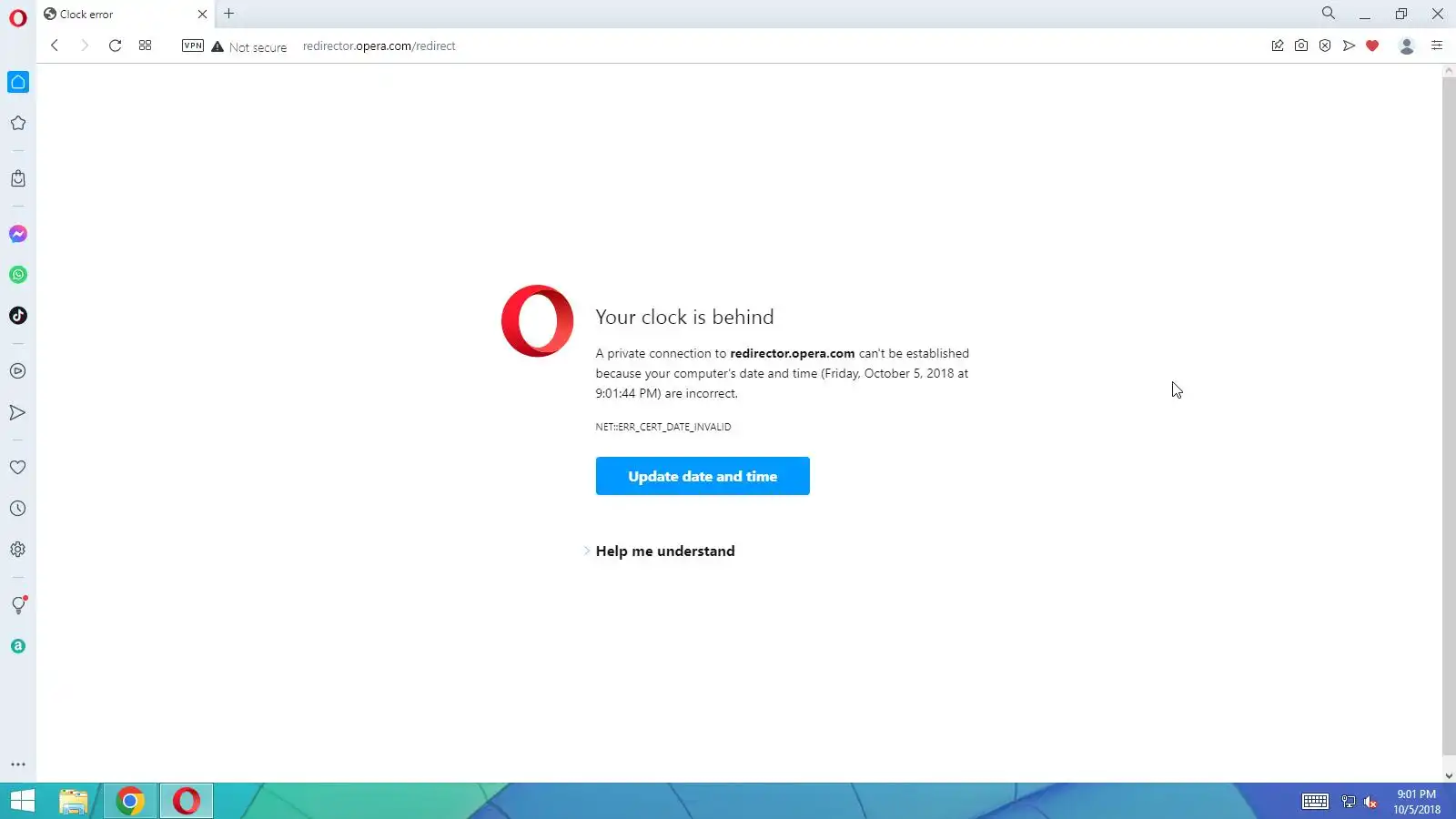The image size is (1456, 819).
Task: Click the VPN badge in address bar
Action: point(193,45)
